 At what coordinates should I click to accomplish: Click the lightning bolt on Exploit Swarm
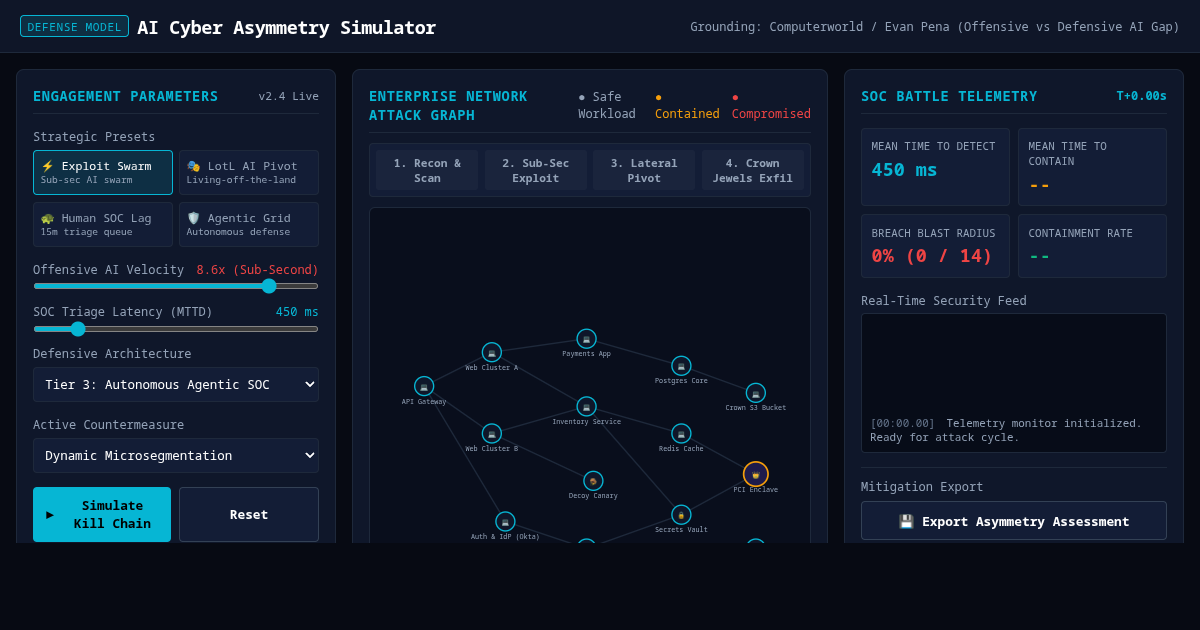tap(47, 166)
